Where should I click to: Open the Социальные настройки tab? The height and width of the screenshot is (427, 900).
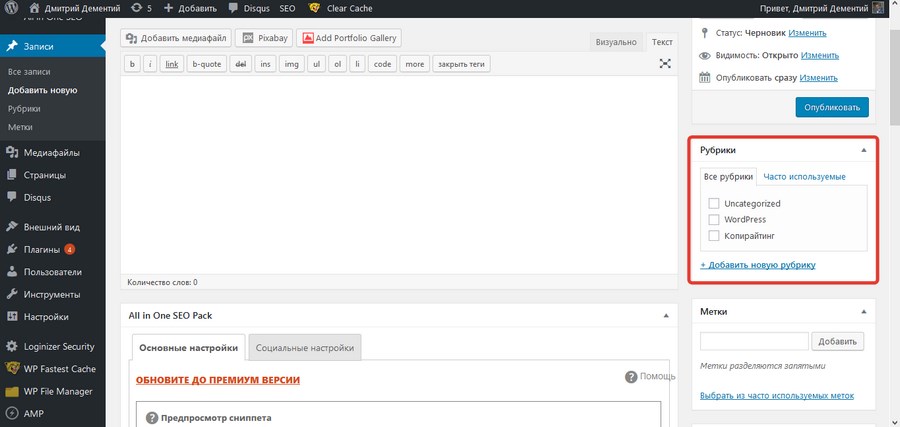[x=305, y=348]
